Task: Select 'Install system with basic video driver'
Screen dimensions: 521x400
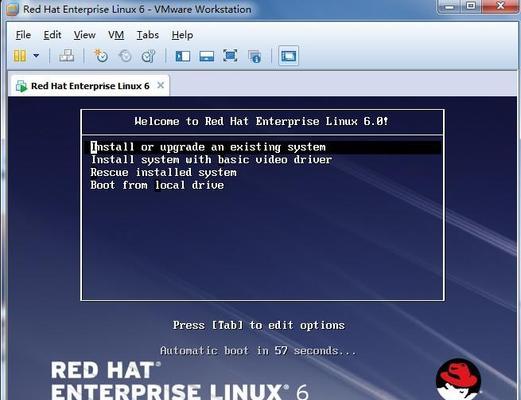Action: (x=211, y=160)
